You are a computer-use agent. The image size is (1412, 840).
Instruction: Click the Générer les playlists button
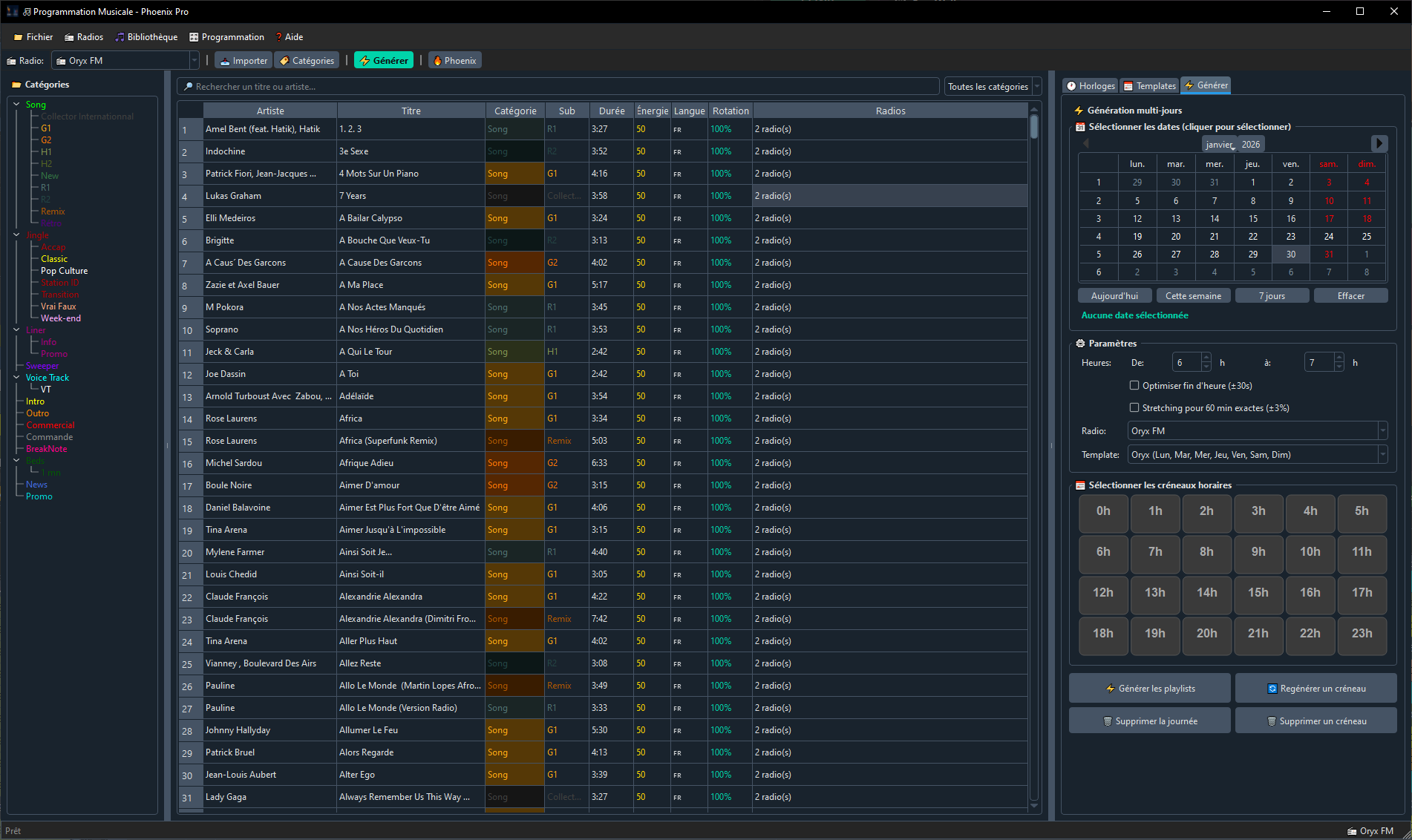coord(1149,689)
